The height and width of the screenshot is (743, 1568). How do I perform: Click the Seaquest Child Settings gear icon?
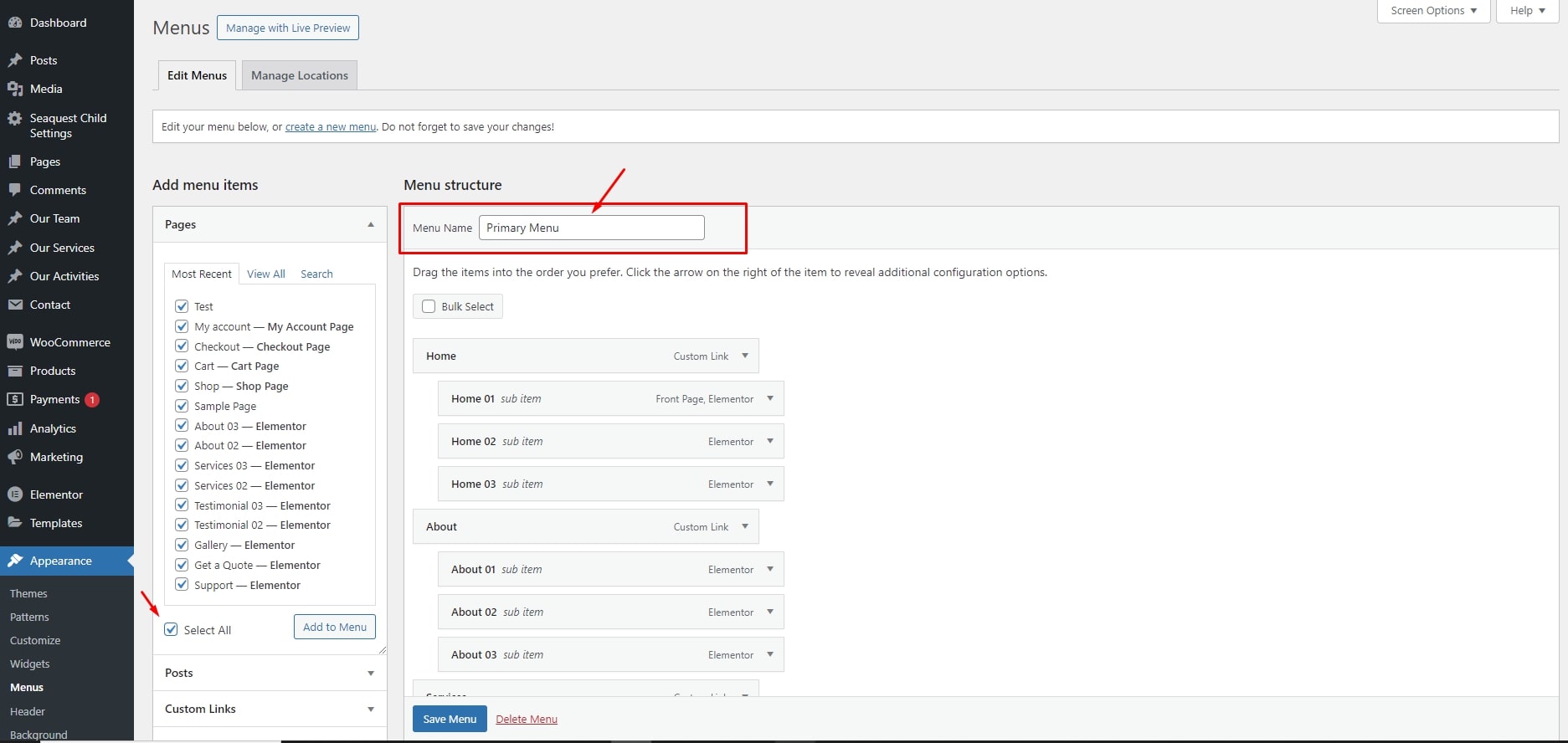(x=15, y=119)
